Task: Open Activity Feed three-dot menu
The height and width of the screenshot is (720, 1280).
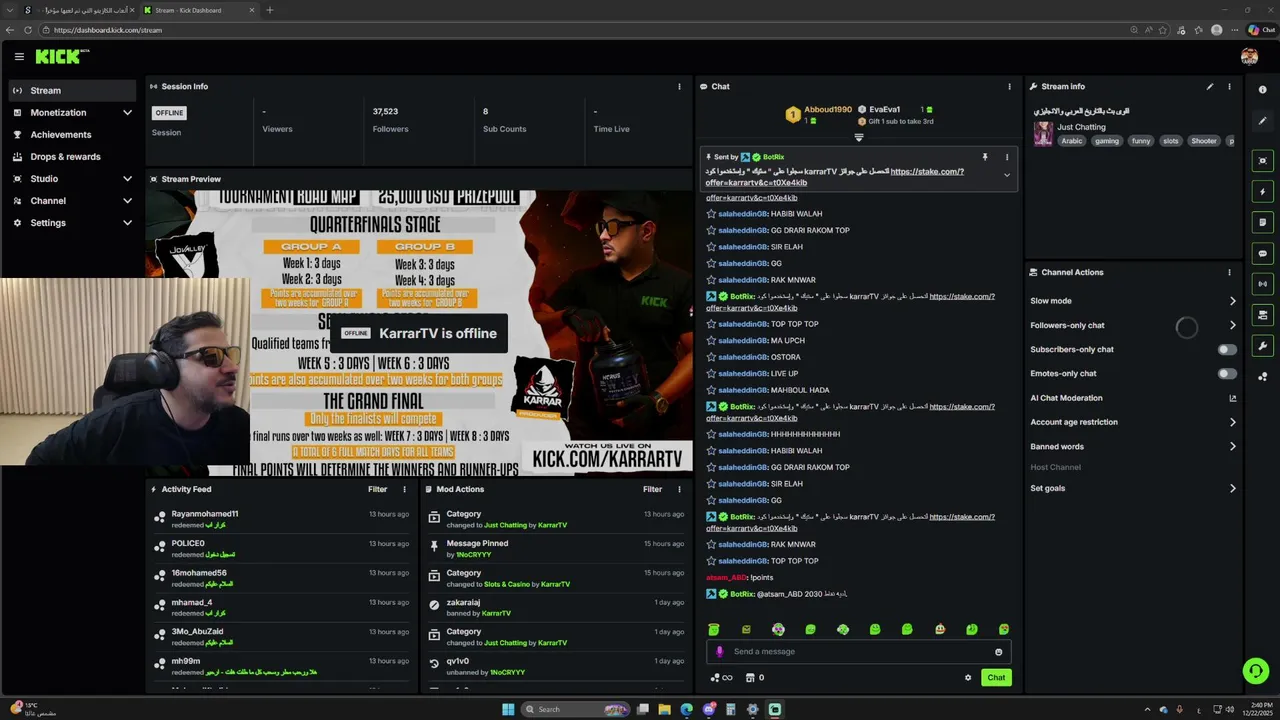Action: (405, 489)
